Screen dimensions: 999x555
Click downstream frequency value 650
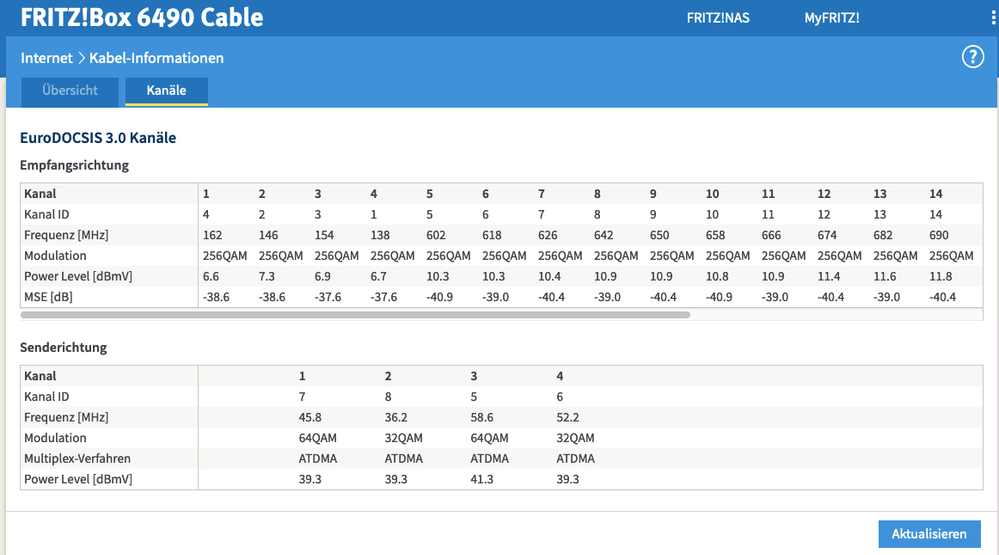pos(659,235)
